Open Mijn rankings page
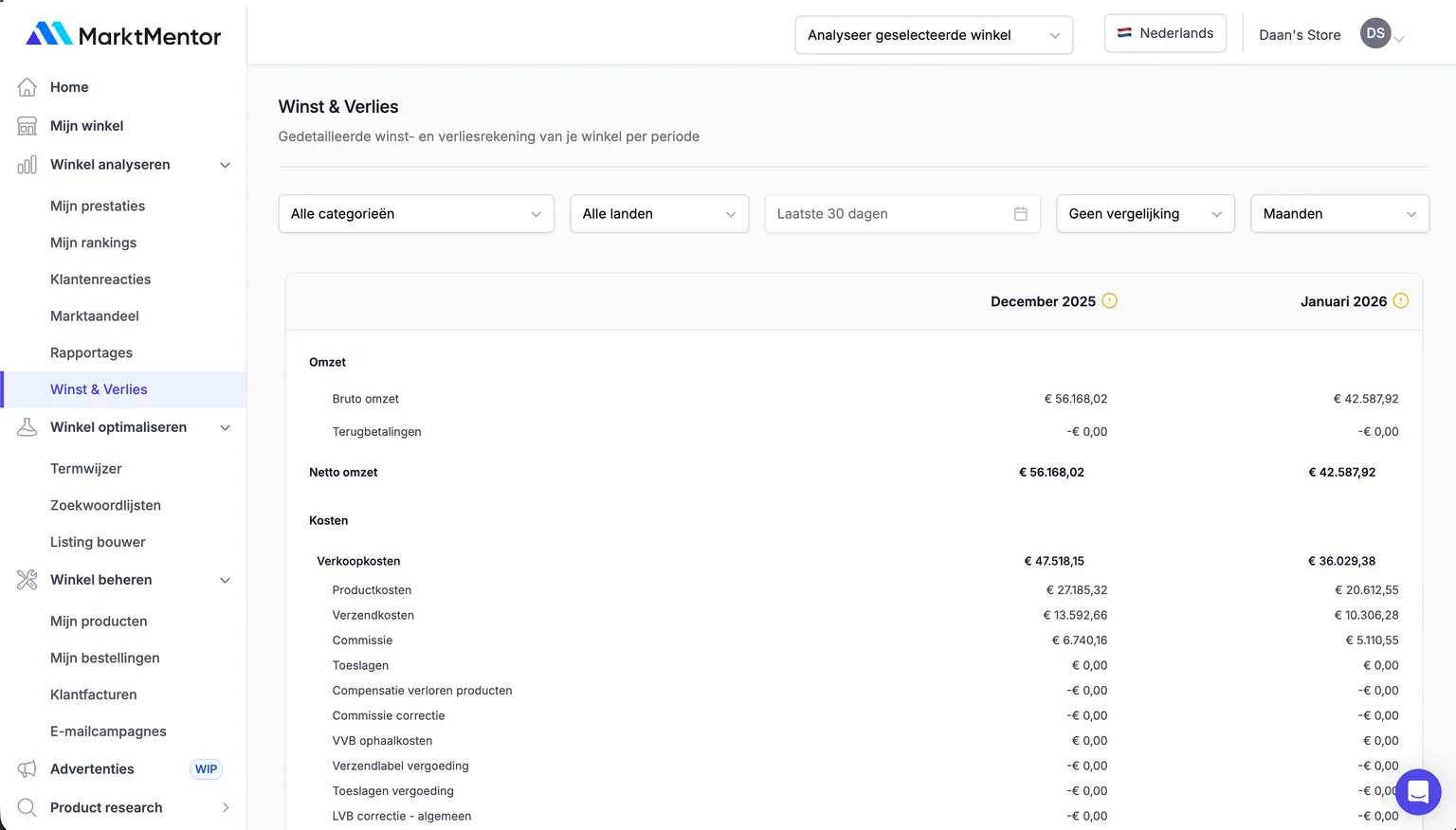The height and width of the screenshot is (830, 1456). point(93,243)
